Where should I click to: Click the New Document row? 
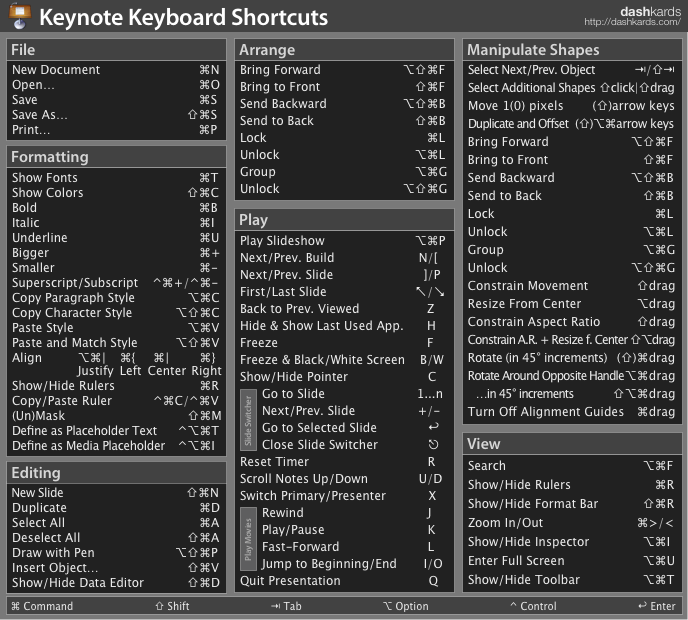coord(116,70)
